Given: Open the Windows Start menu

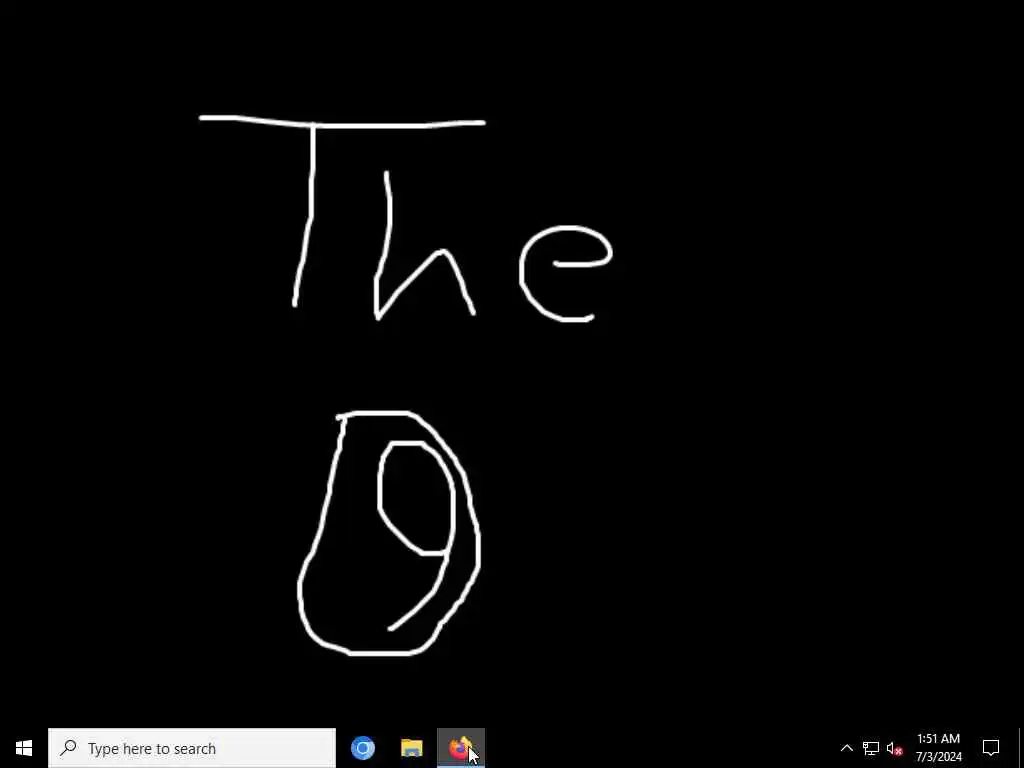Looking at the screenshot, I should (x=24, y=748).
